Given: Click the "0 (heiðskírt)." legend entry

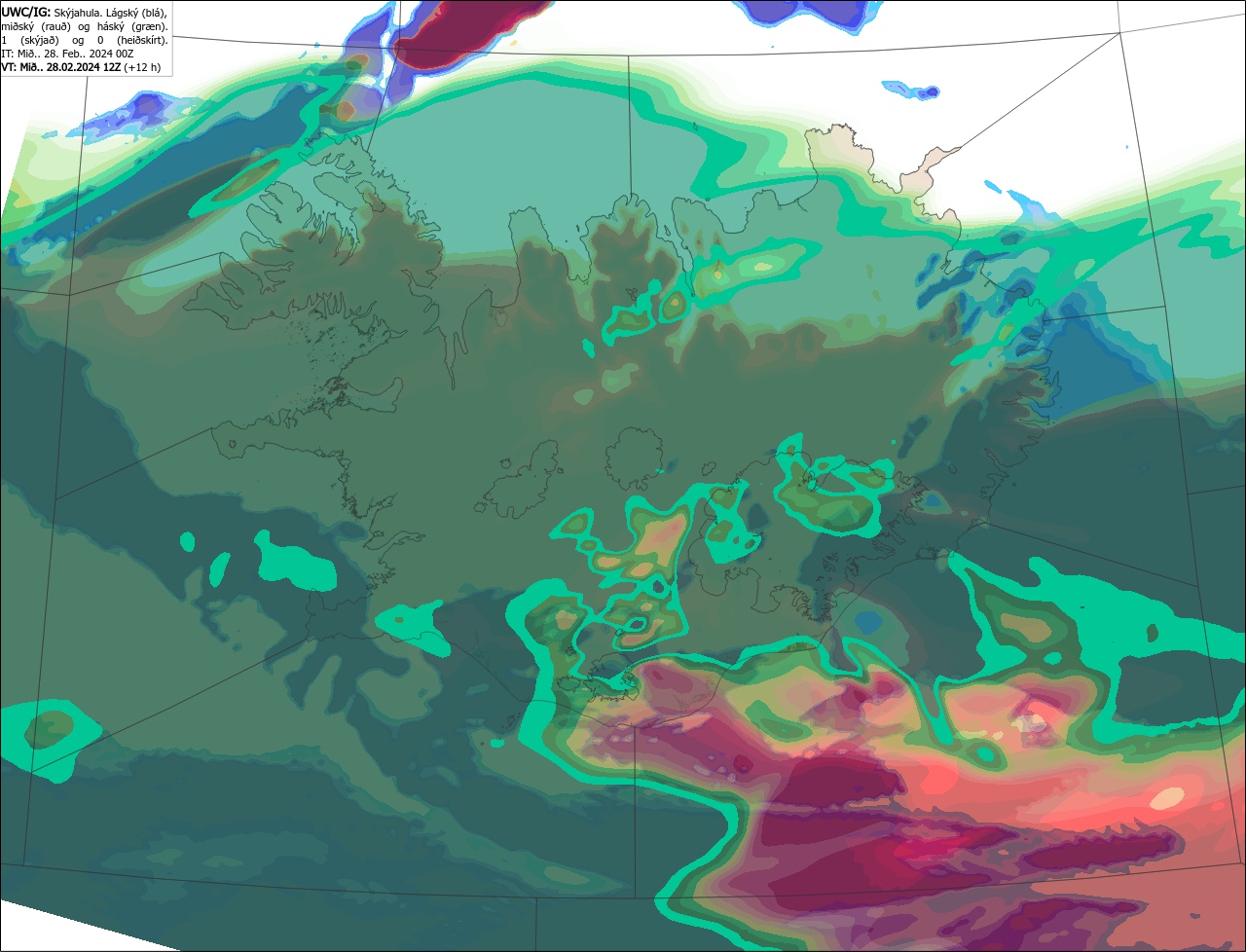Looking at the screenshot, I should (132, 41).
